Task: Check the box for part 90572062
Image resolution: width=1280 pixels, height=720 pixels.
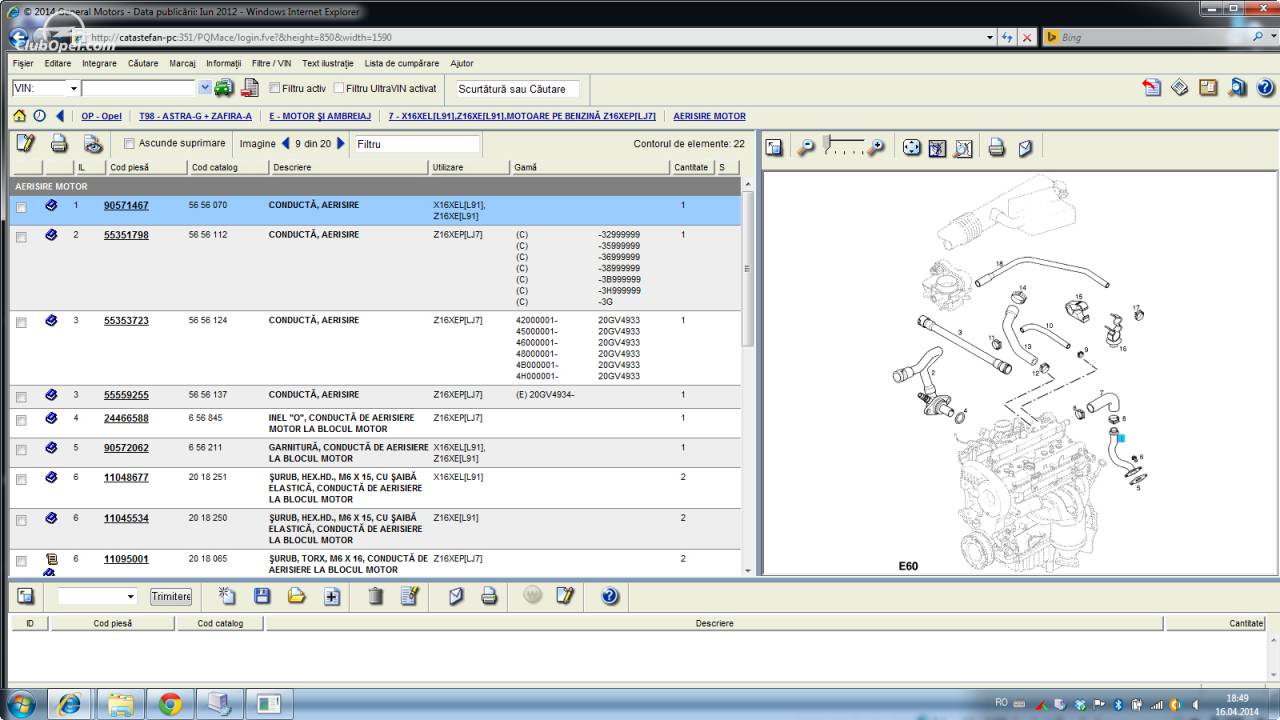Action: (x=21, y=450)
